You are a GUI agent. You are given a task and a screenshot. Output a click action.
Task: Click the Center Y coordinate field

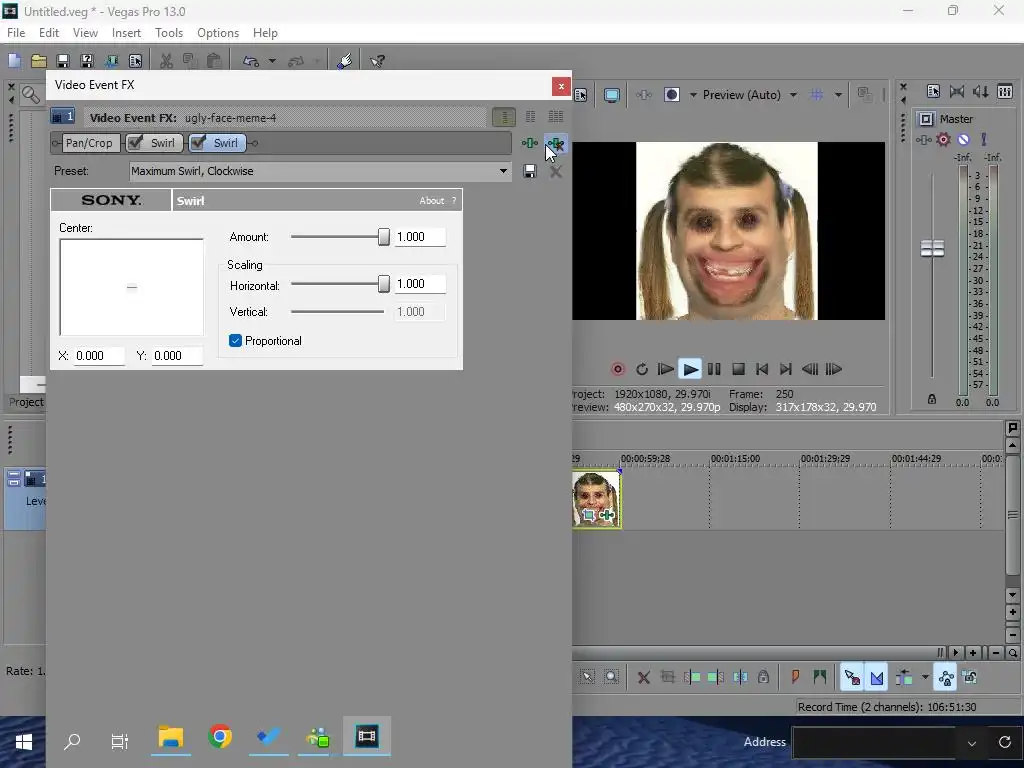click(x=177, y=356)
